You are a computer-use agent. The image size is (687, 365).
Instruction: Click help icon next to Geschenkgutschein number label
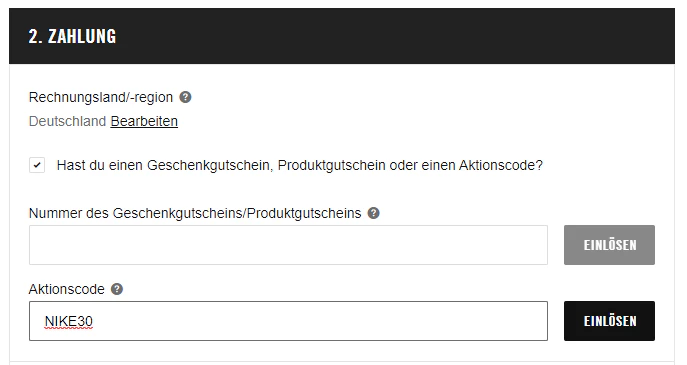pos(373,213)
